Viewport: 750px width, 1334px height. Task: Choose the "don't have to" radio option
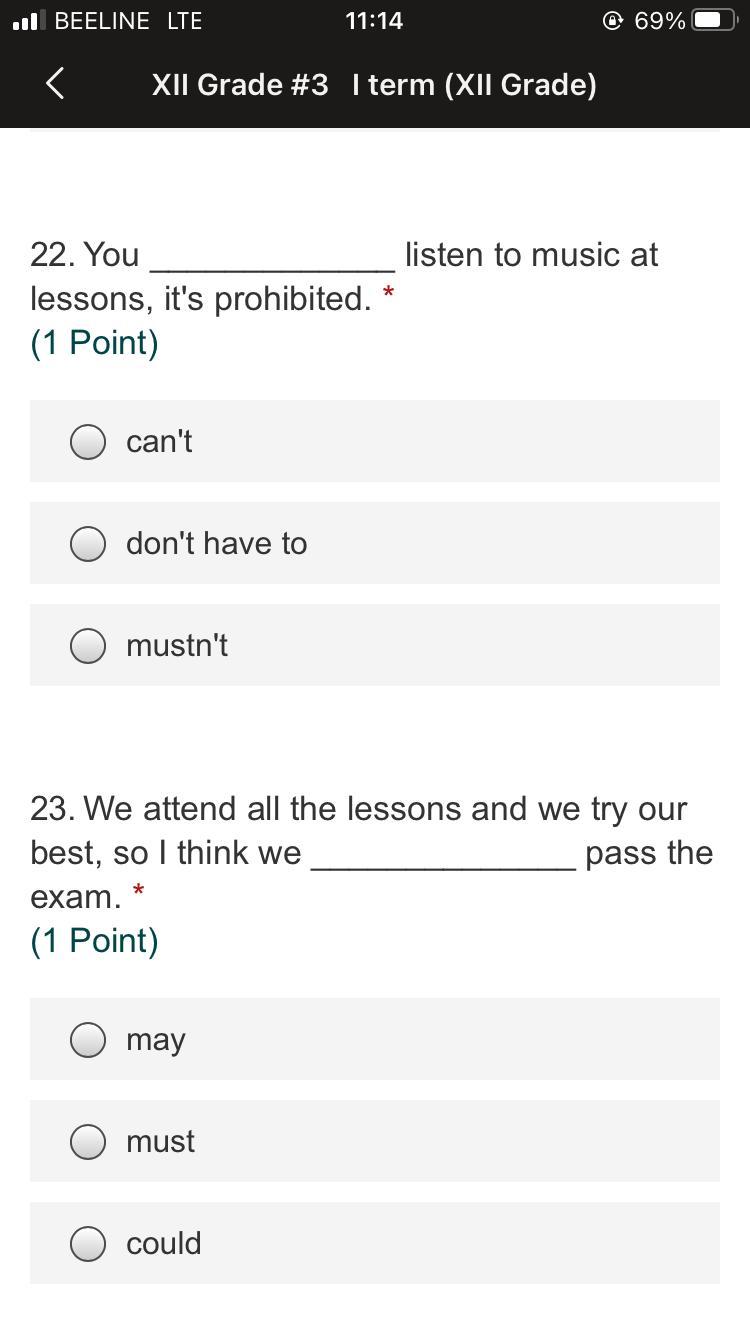pyautogui.click(x=88, y=543)
